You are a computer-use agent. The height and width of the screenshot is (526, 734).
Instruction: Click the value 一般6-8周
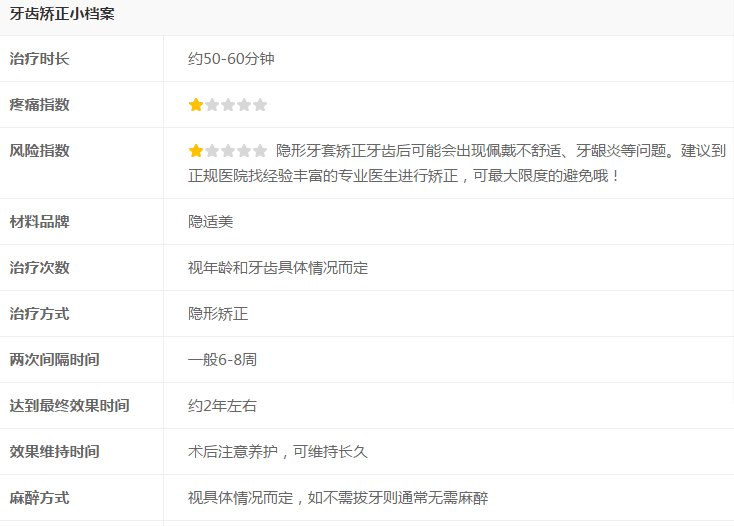coord(222,359)
